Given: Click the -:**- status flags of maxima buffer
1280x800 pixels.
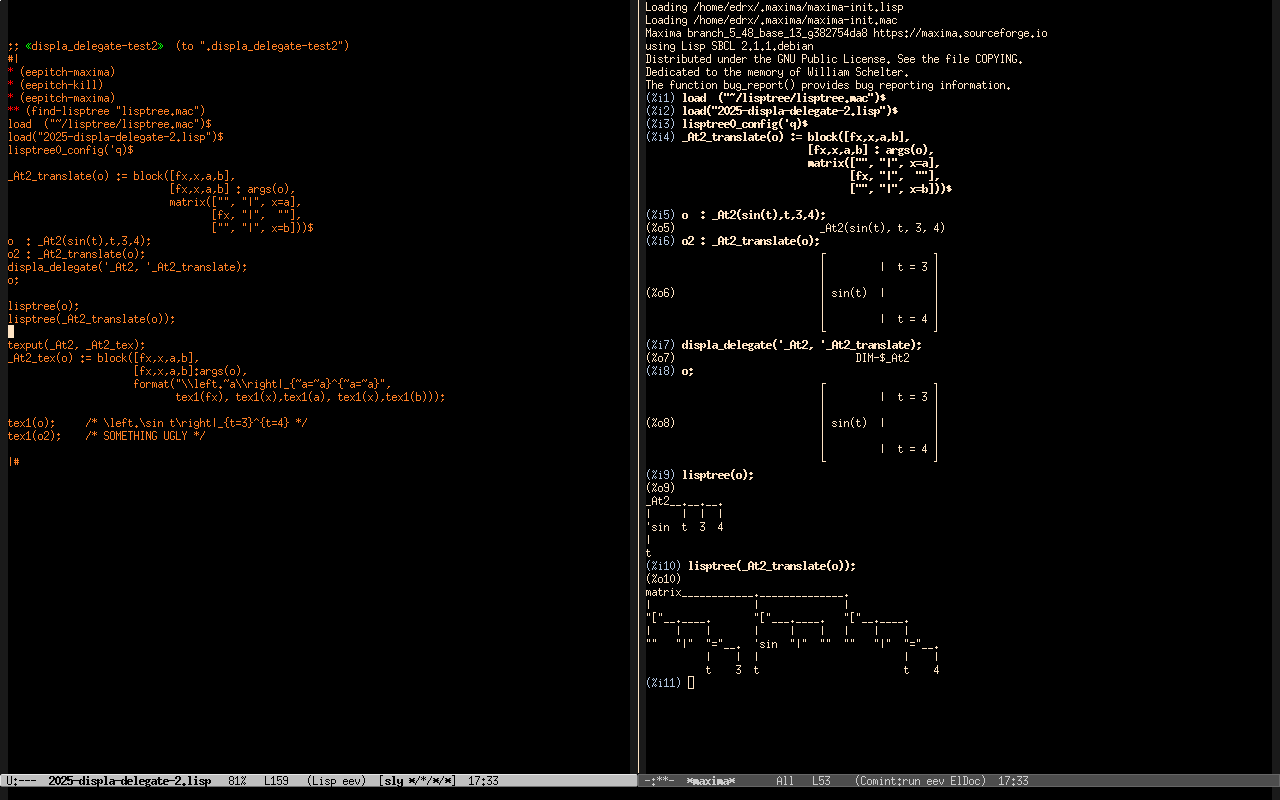Looking at the screenshot, I should (660, 781).
